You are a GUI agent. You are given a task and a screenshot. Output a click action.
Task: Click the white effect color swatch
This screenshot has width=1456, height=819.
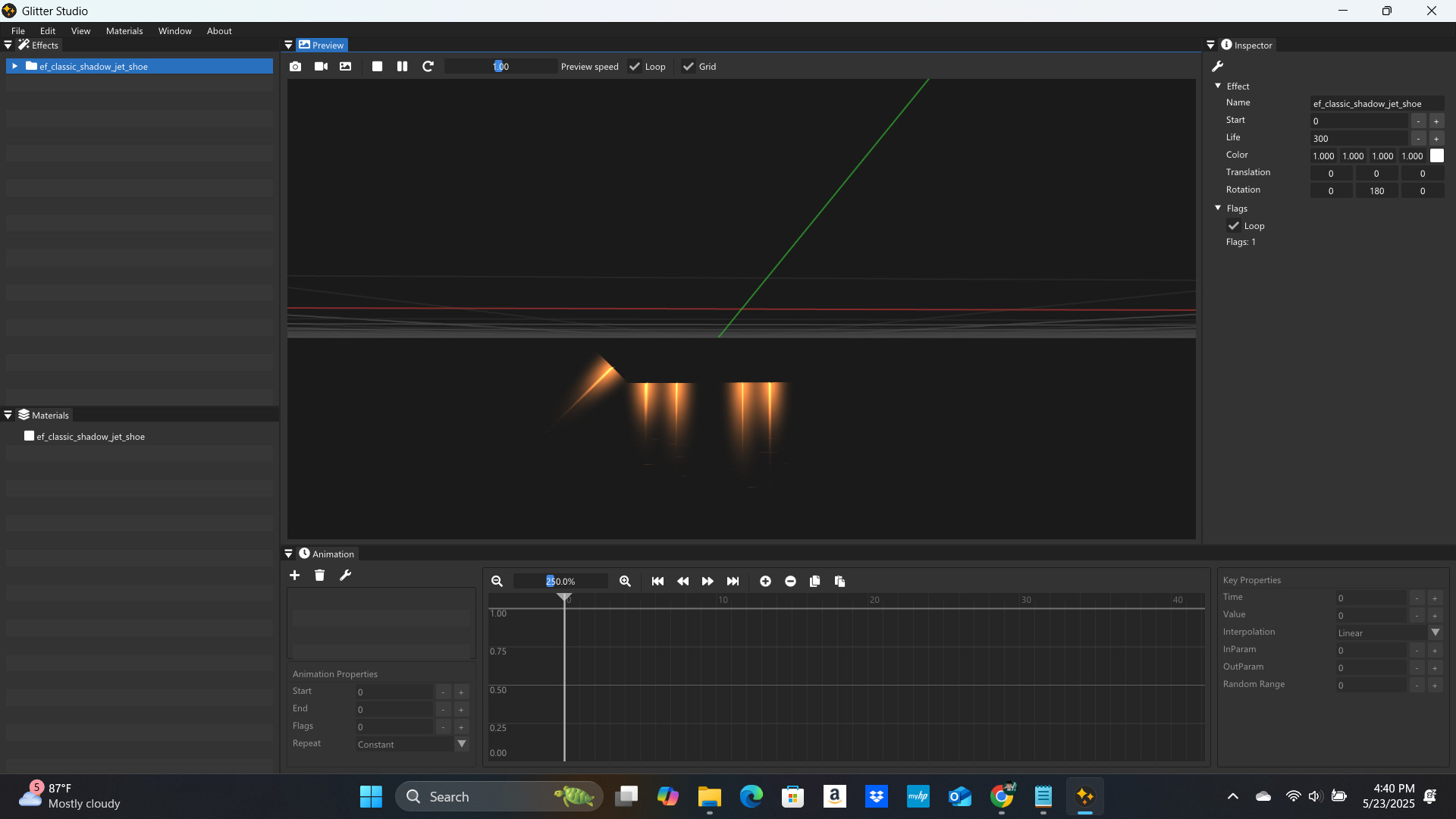(1437, 155)
